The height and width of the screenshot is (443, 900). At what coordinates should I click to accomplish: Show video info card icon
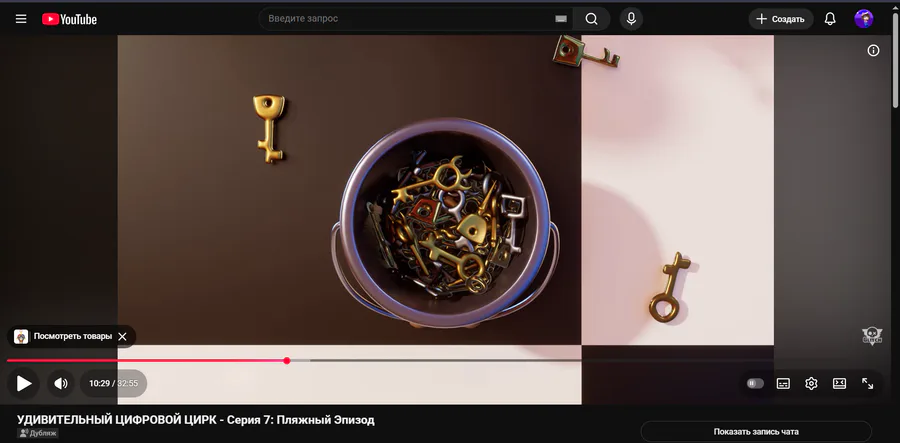pos(873,50)
